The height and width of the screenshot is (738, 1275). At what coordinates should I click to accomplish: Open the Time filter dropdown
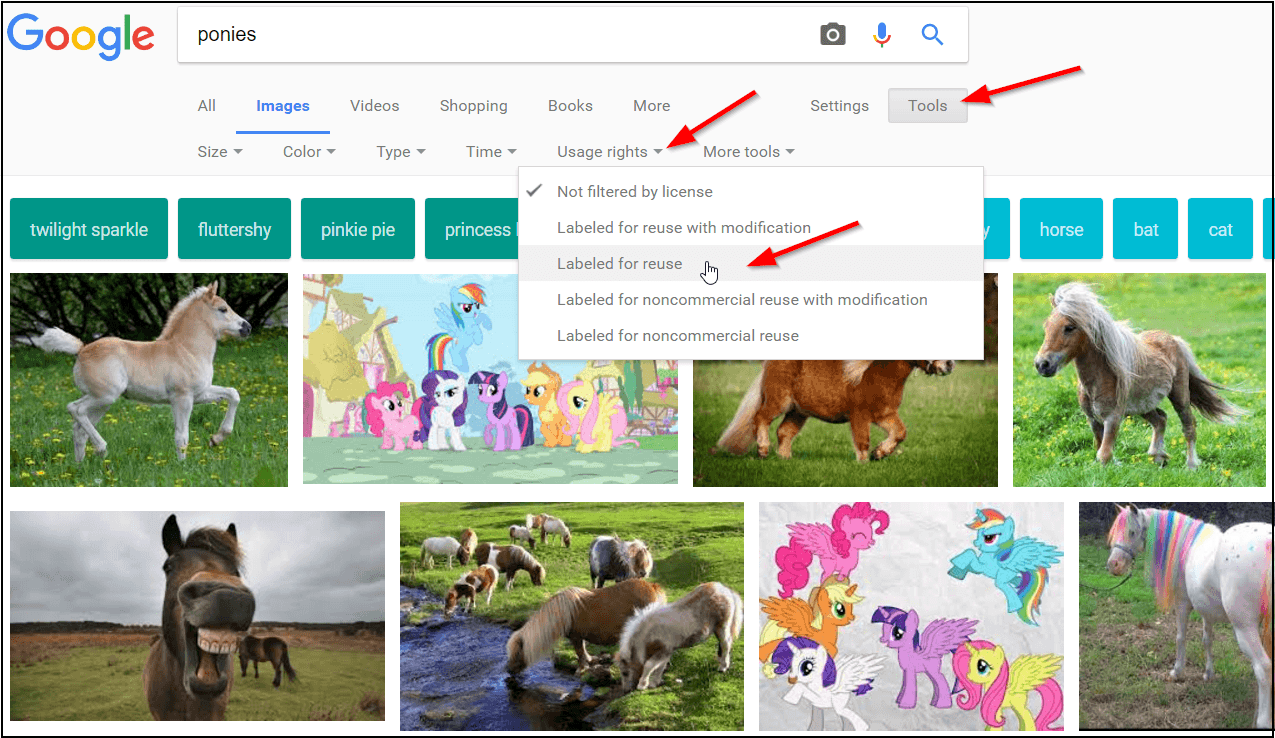[489, 151]
